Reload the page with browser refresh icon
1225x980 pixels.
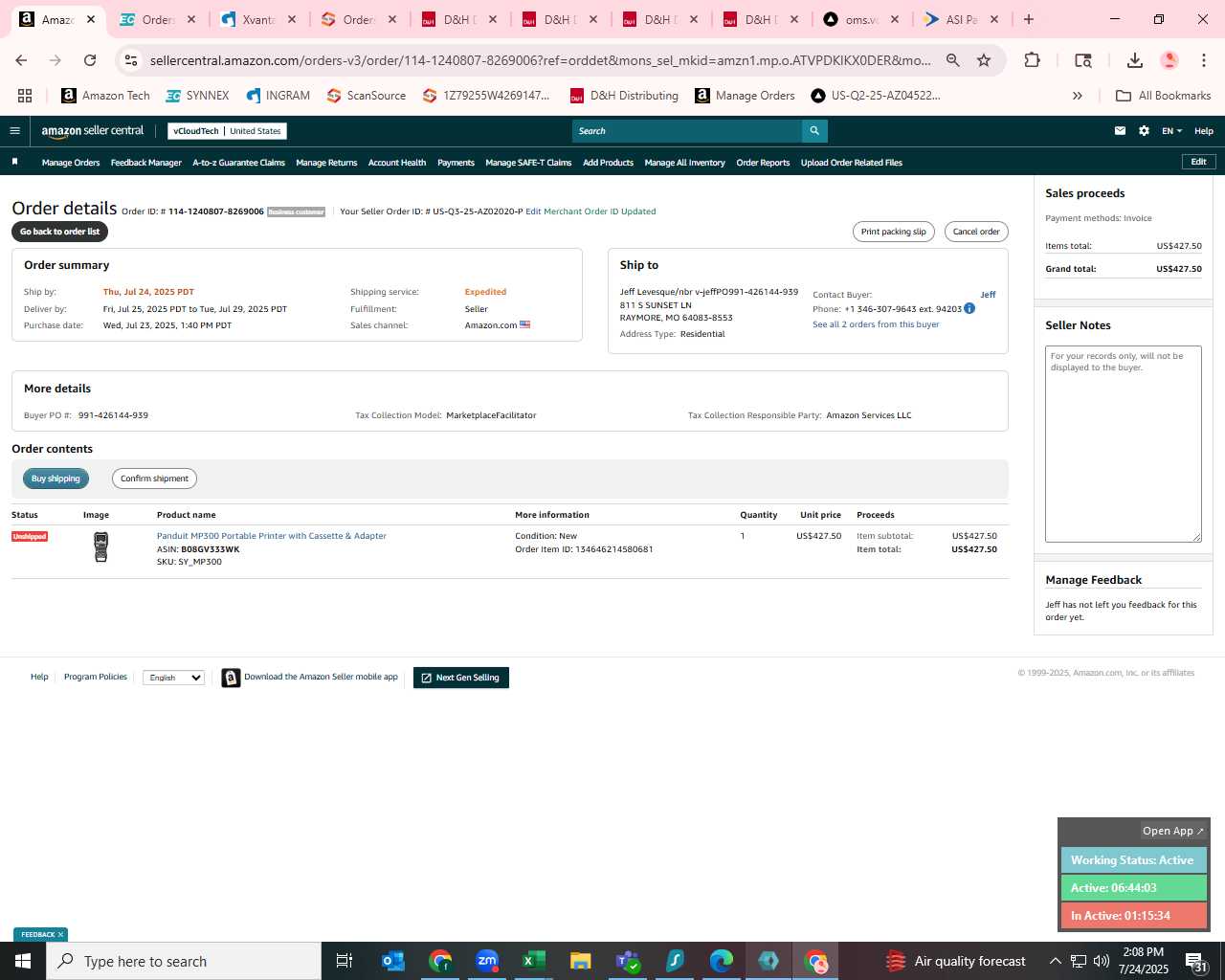pos(90,60)
